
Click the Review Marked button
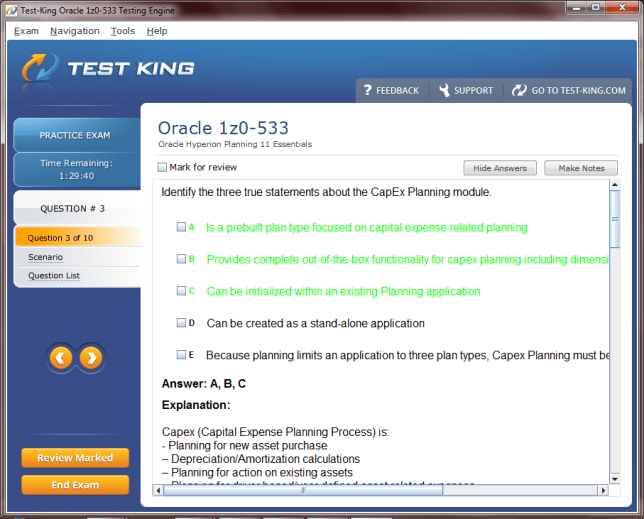click(75, 458)
